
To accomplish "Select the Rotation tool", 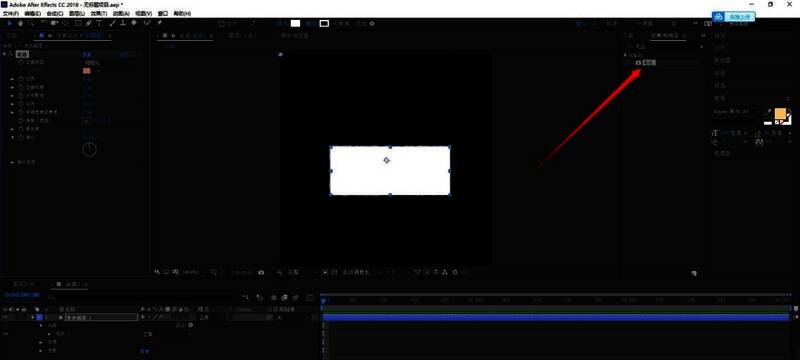I will tap(44, 23).
